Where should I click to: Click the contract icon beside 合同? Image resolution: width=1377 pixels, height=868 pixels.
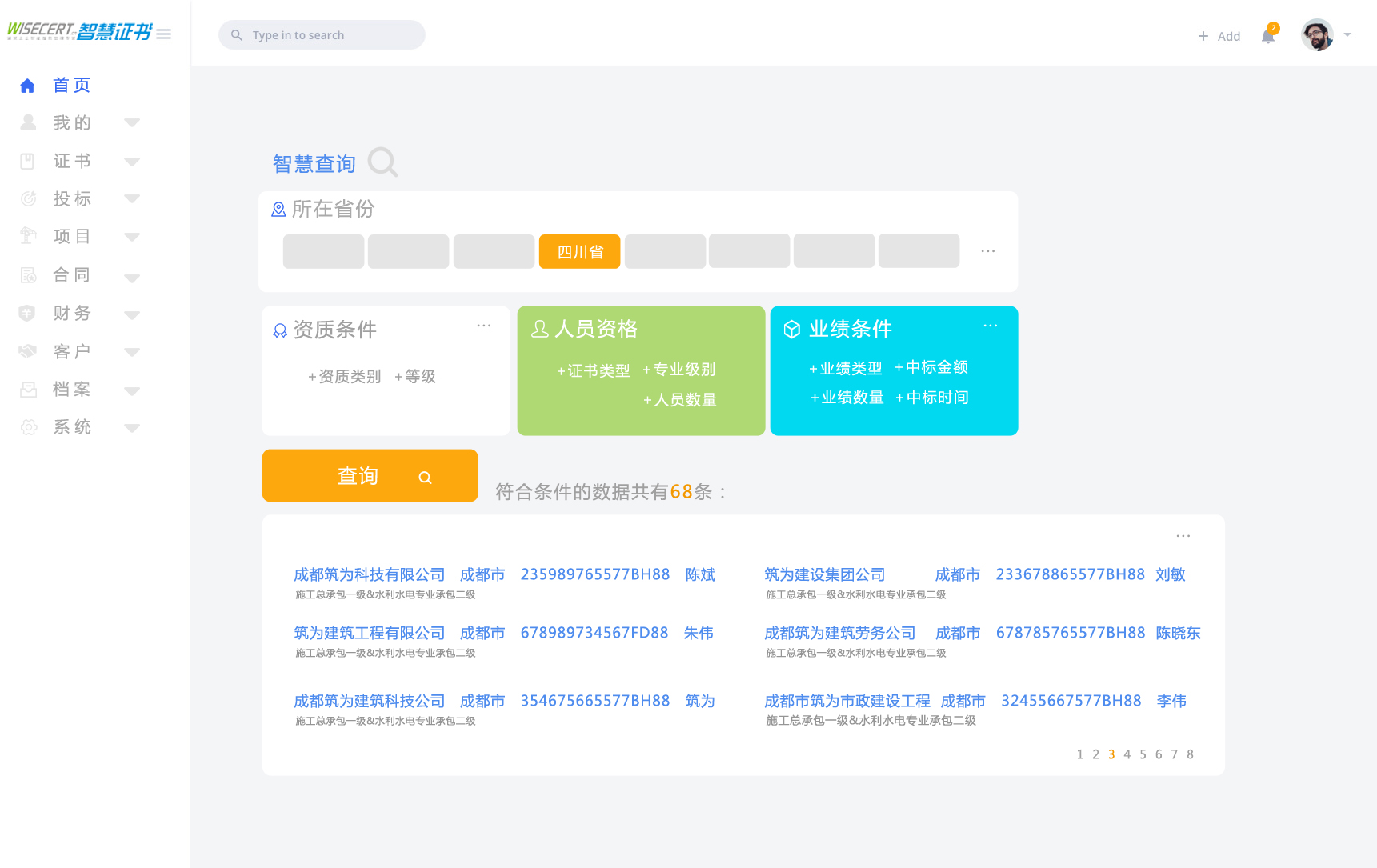(28, 275)
